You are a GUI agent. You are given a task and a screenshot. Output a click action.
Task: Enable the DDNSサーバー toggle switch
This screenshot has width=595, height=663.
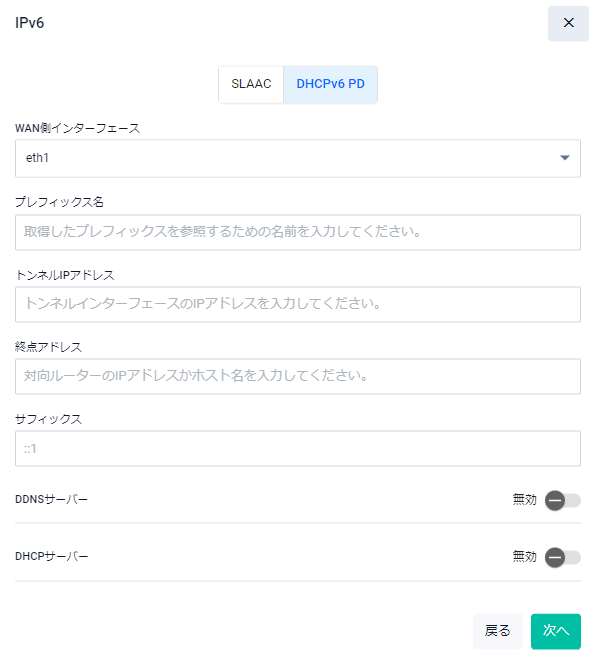tap(562, 501)
